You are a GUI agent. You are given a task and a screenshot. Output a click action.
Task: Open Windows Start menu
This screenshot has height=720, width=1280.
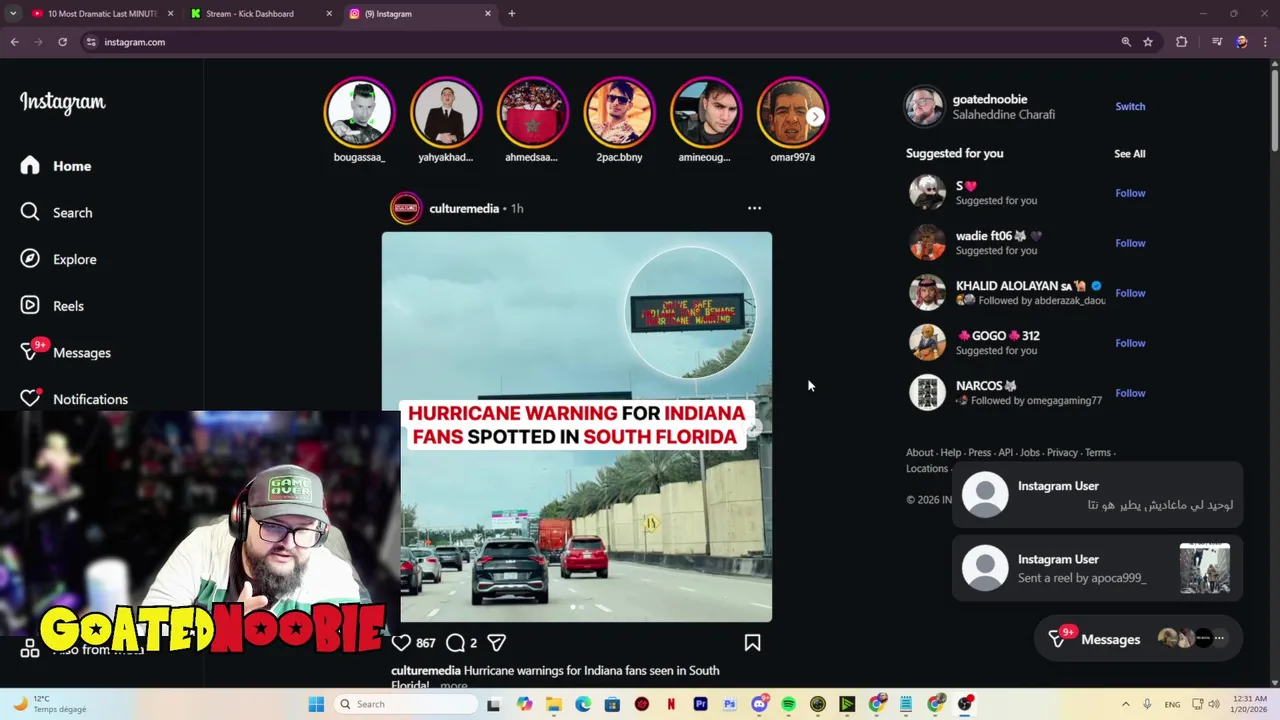coord(316,704)
